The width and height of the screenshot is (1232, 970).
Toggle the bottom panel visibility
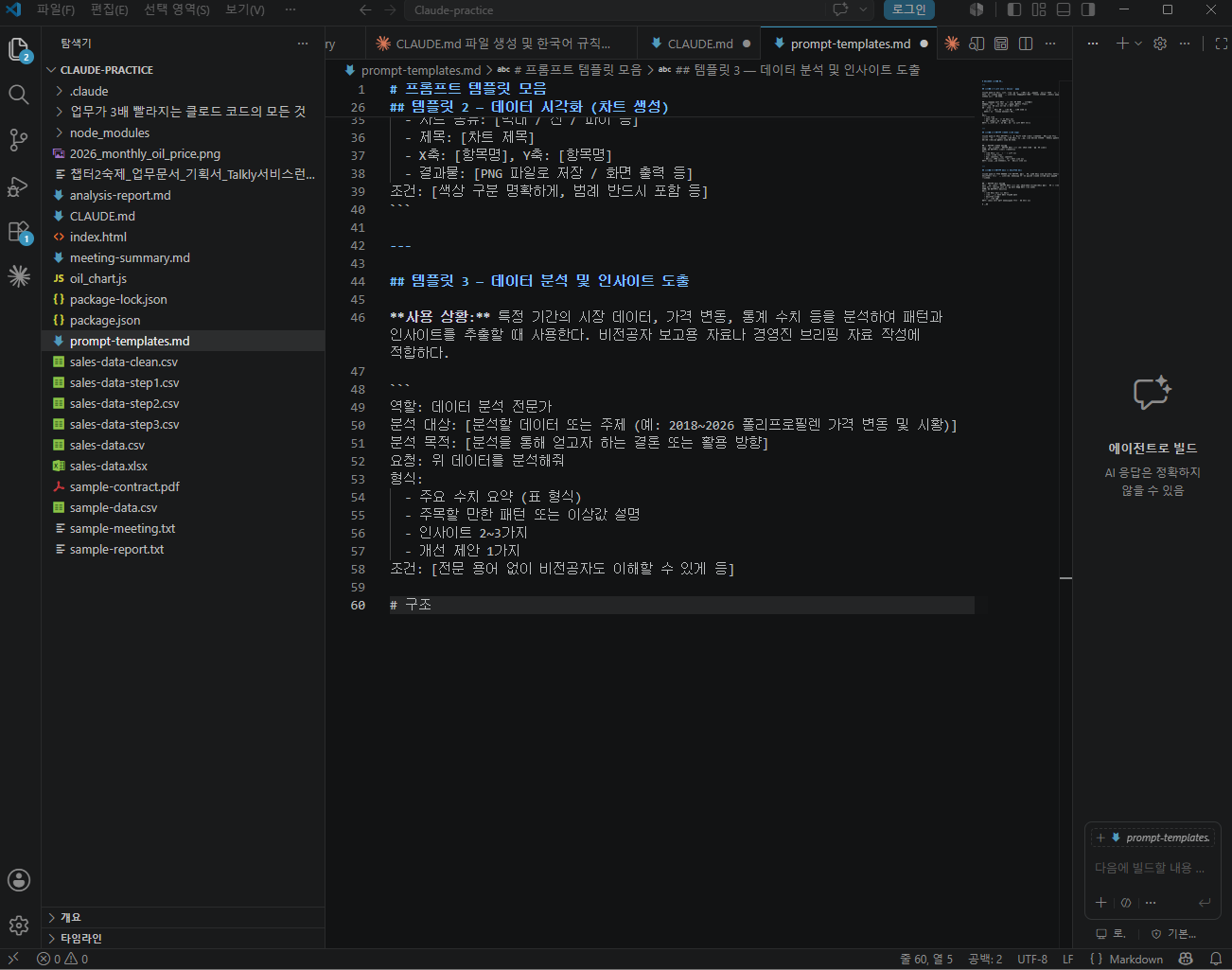pyautogui.click(x=1064, y=9)
